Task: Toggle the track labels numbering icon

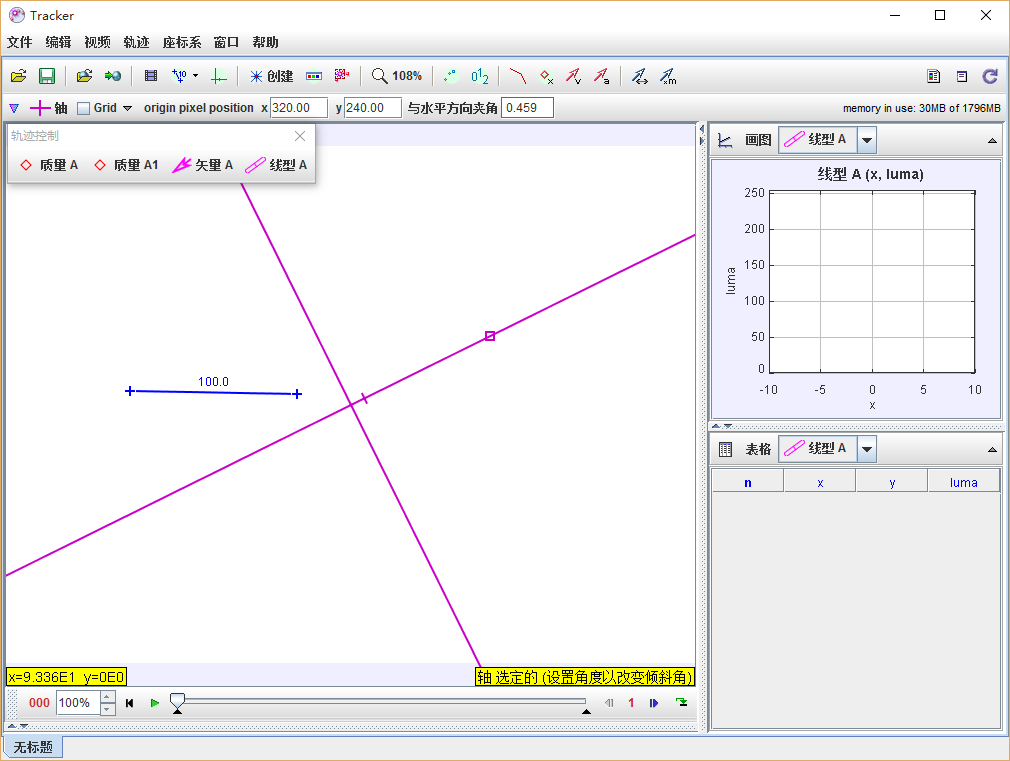Action: point(480,76)
